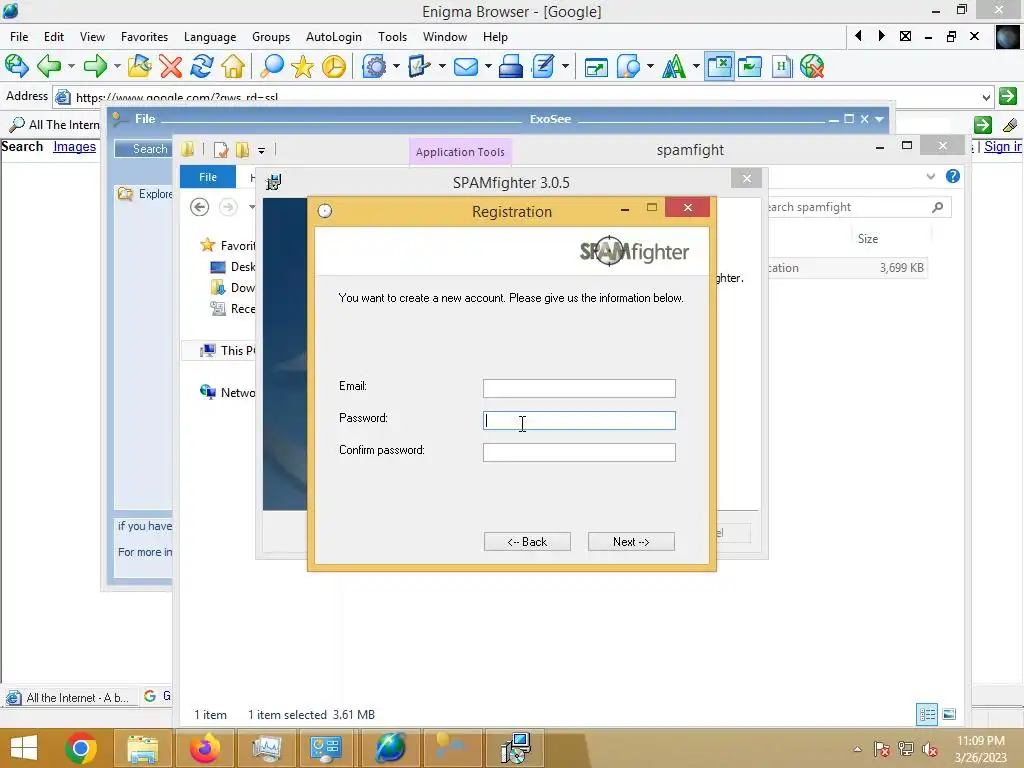Click the <-- Back button
The image size is (1024, 768).
(527, 541)
